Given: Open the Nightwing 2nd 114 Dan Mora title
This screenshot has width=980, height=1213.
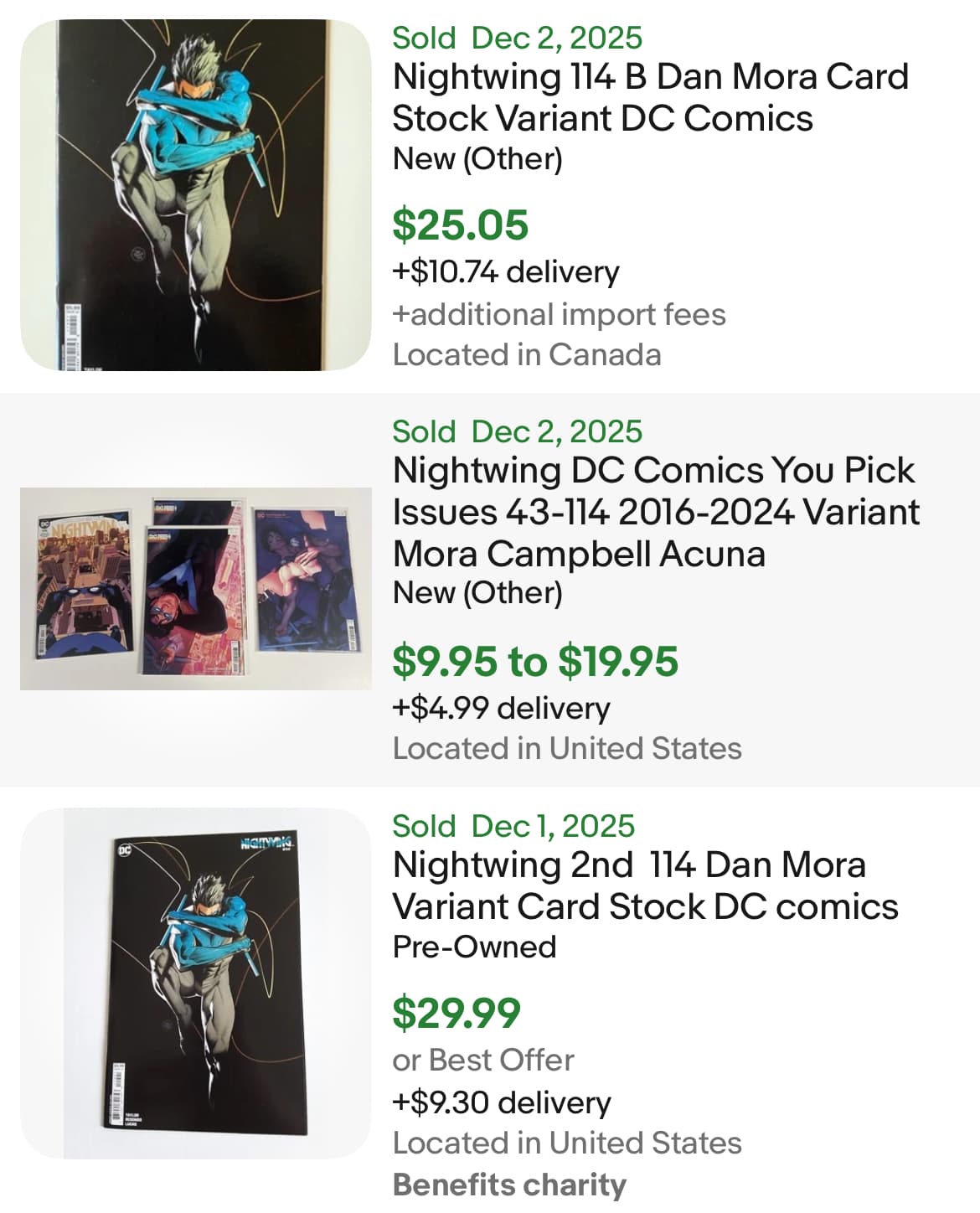Looking at the screenshot, I should (644, 885).
